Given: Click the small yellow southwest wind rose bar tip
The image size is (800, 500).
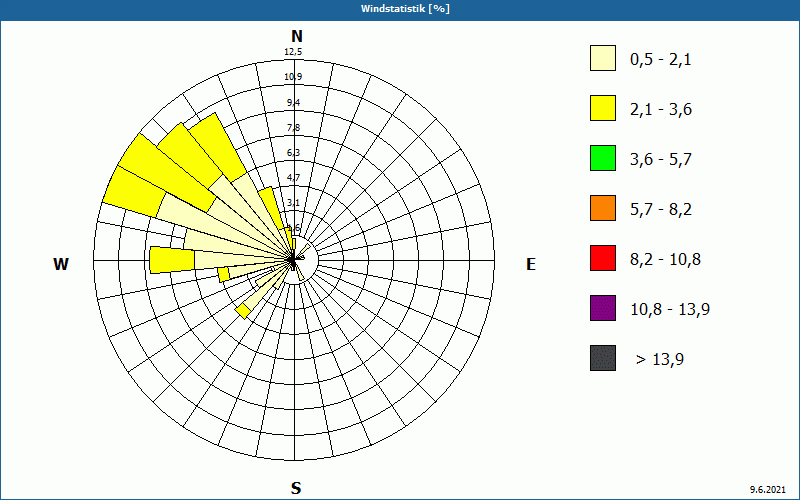Looking at the screenshot, I should (243, 311).
